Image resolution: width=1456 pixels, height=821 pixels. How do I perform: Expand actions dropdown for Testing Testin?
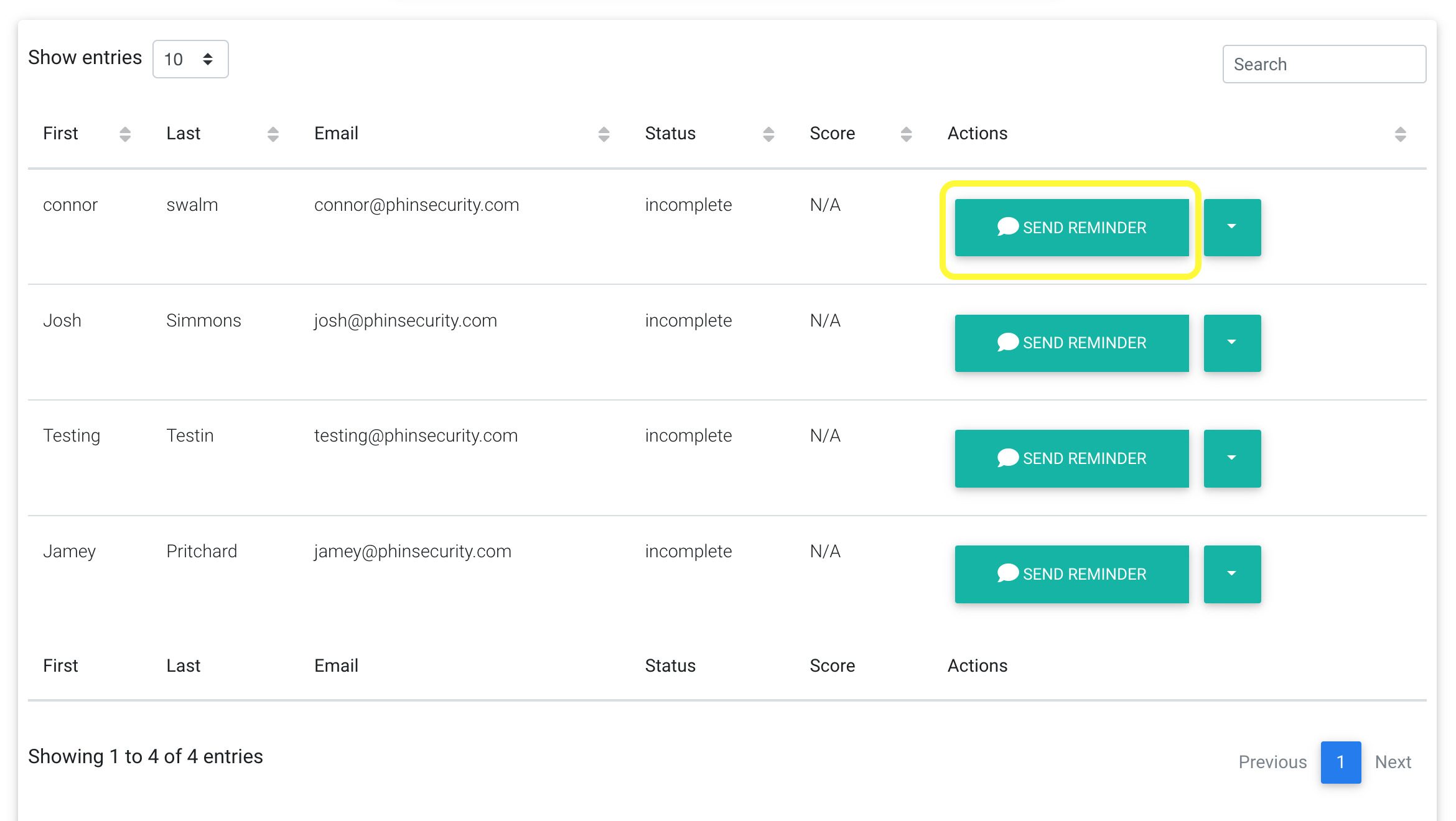click(x=1232, y=458)
